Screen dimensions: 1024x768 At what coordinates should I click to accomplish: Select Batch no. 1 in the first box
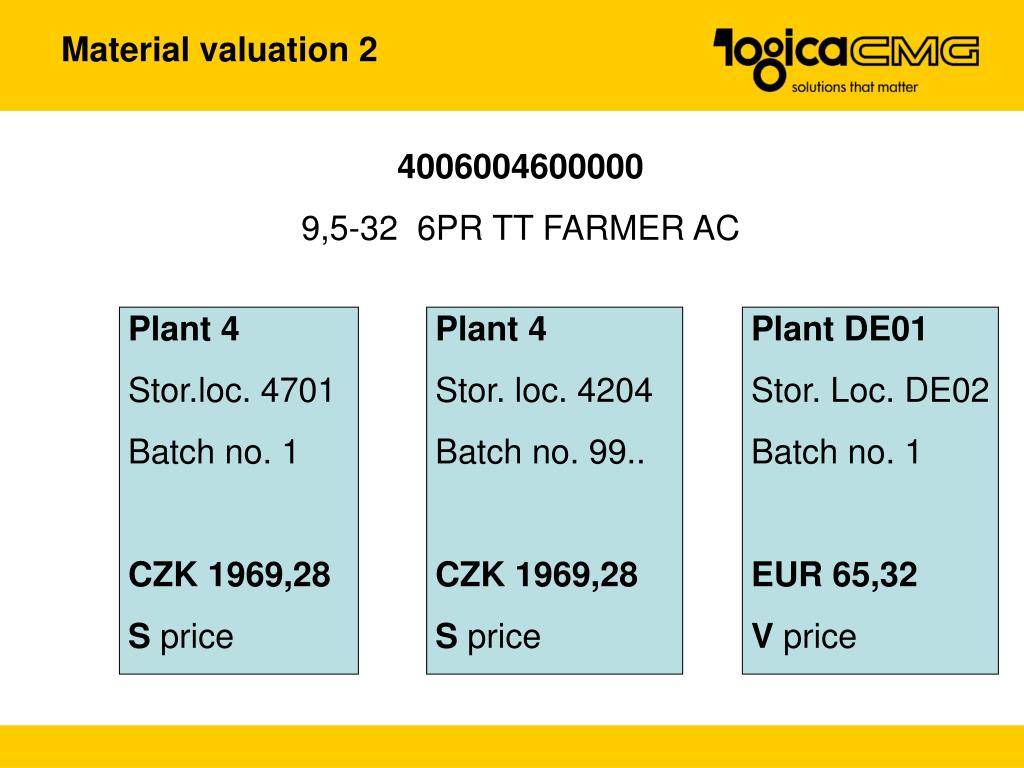213,452
